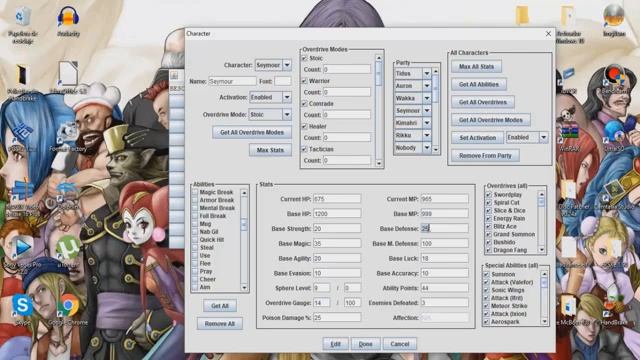Launch Google Chrome desktop shortcut
The height and width of the screenshot is (360, 640).
(68, 309)
